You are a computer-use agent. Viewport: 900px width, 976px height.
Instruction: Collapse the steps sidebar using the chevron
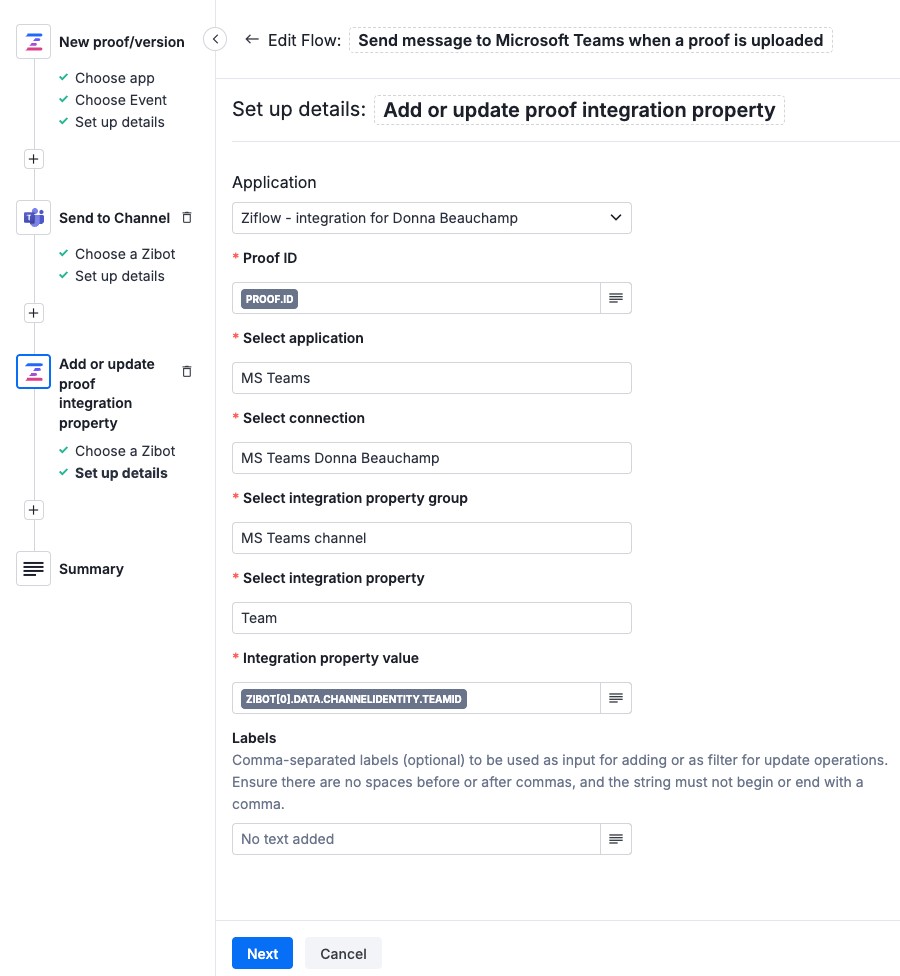(x=215, y=37)
